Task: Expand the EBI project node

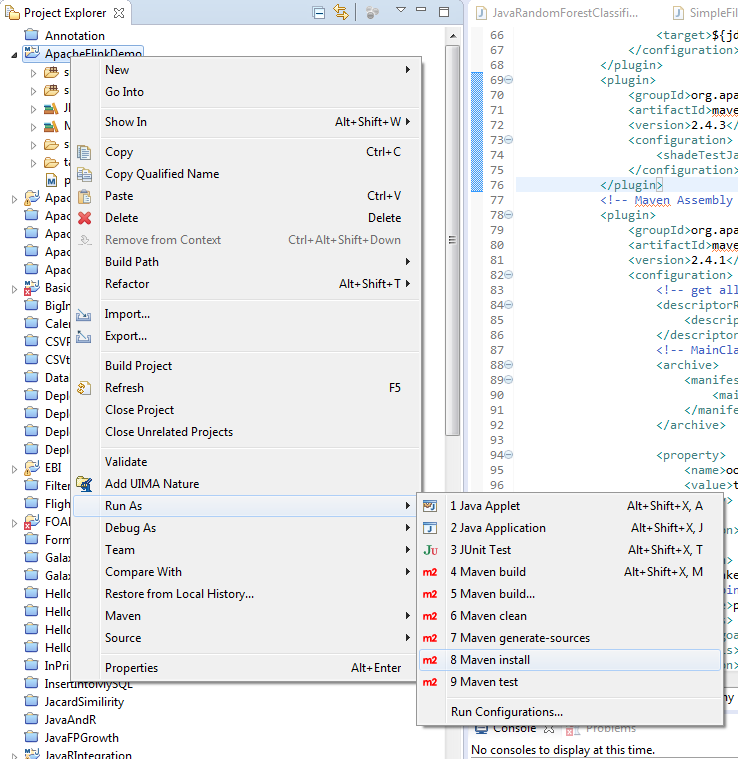Action: coord(14,469)
